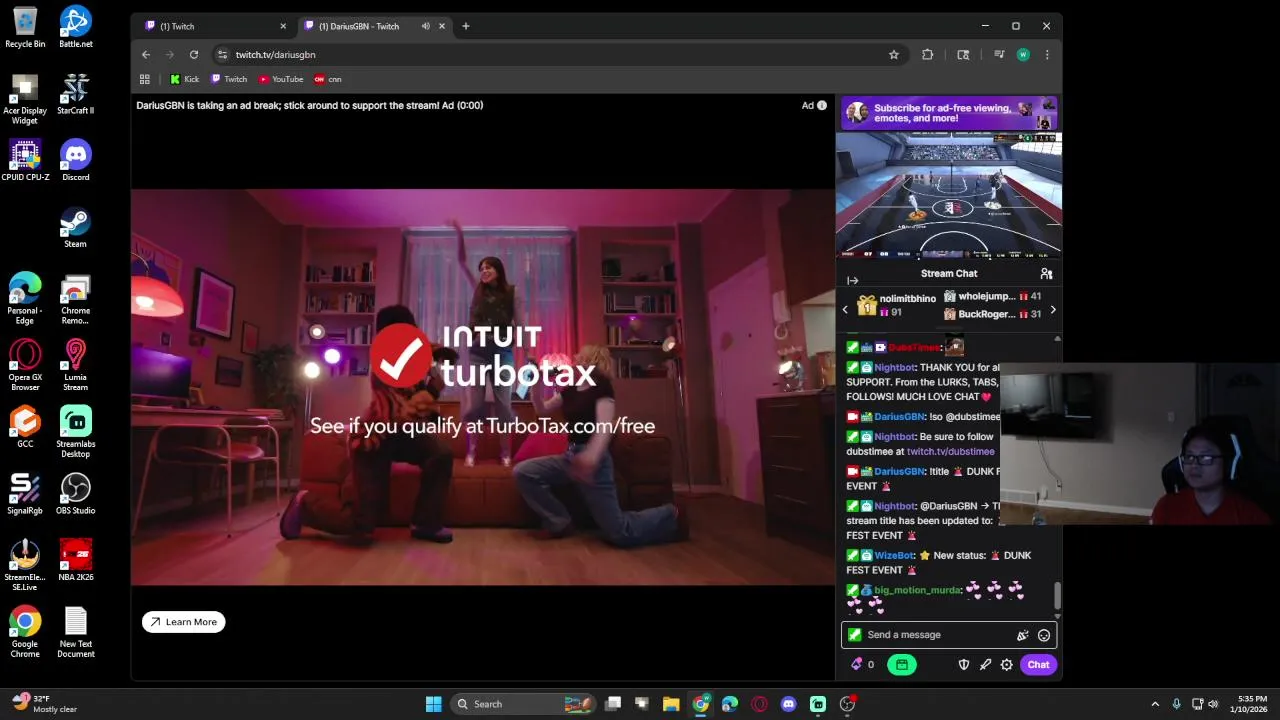The height and width of the screenshot is (720, 1280).
Task: Bookmark this page with star icon
Action: [x=894, y=55]
